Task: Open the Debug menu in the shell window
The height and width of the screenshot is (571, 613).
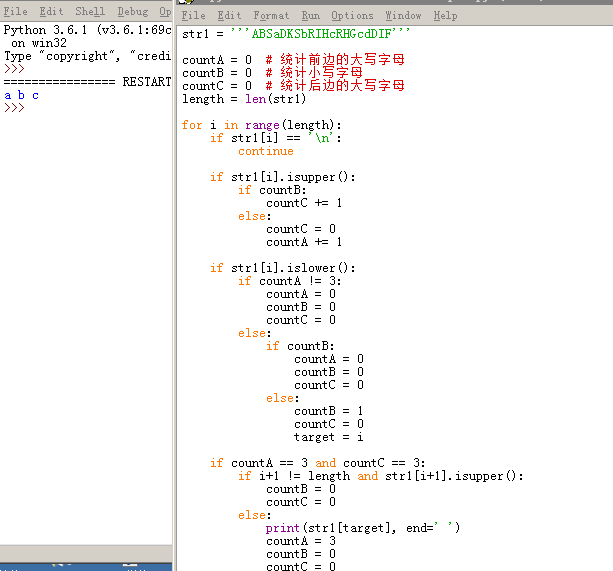Action: tap(132, 12)
